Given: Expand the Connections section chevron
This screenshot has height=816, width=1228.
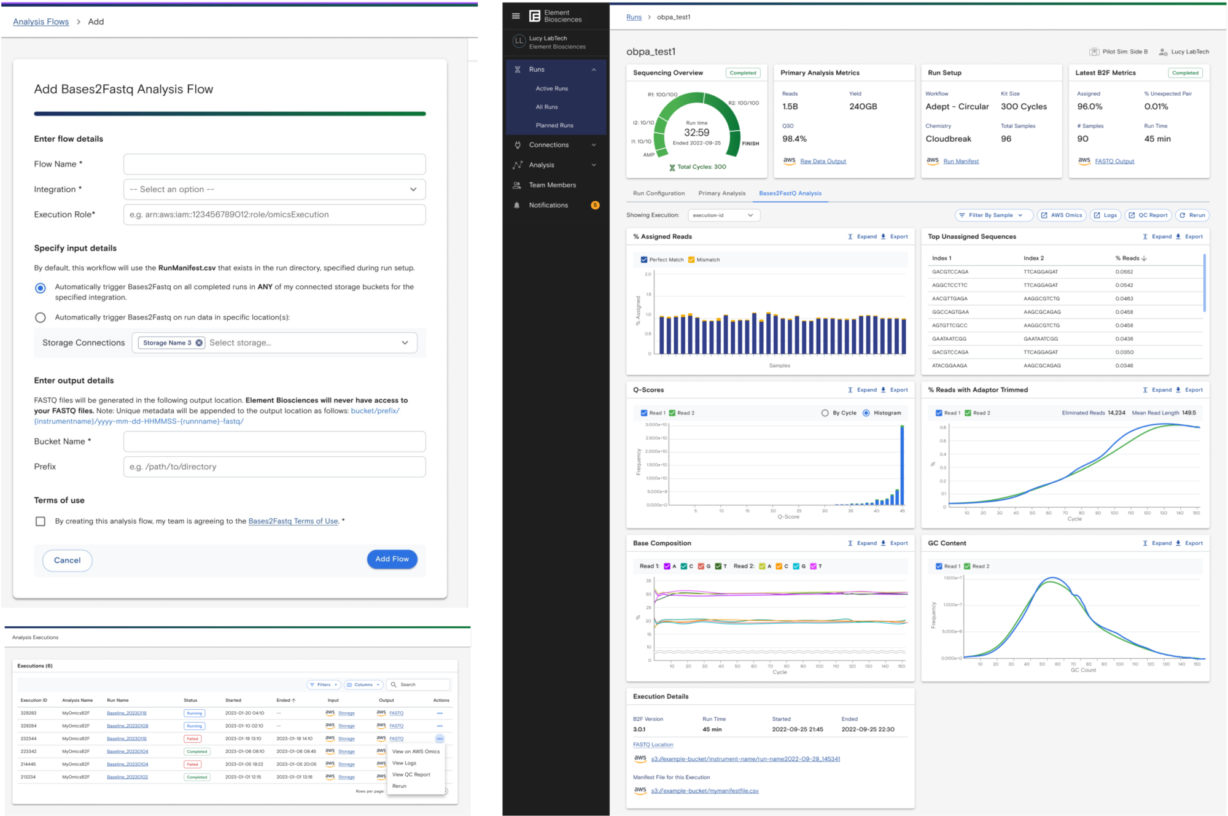Looking at the screenshot, I should point(594,145).
